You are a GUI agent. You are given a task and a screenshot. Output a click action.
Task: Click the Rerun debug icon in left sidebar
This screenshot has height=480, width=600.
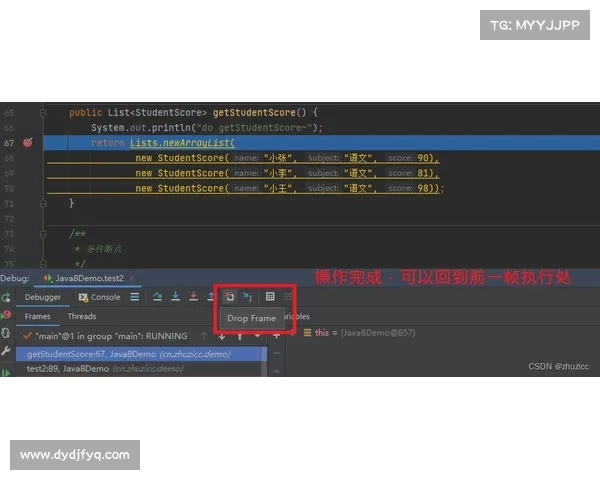(x=7, y=297)
